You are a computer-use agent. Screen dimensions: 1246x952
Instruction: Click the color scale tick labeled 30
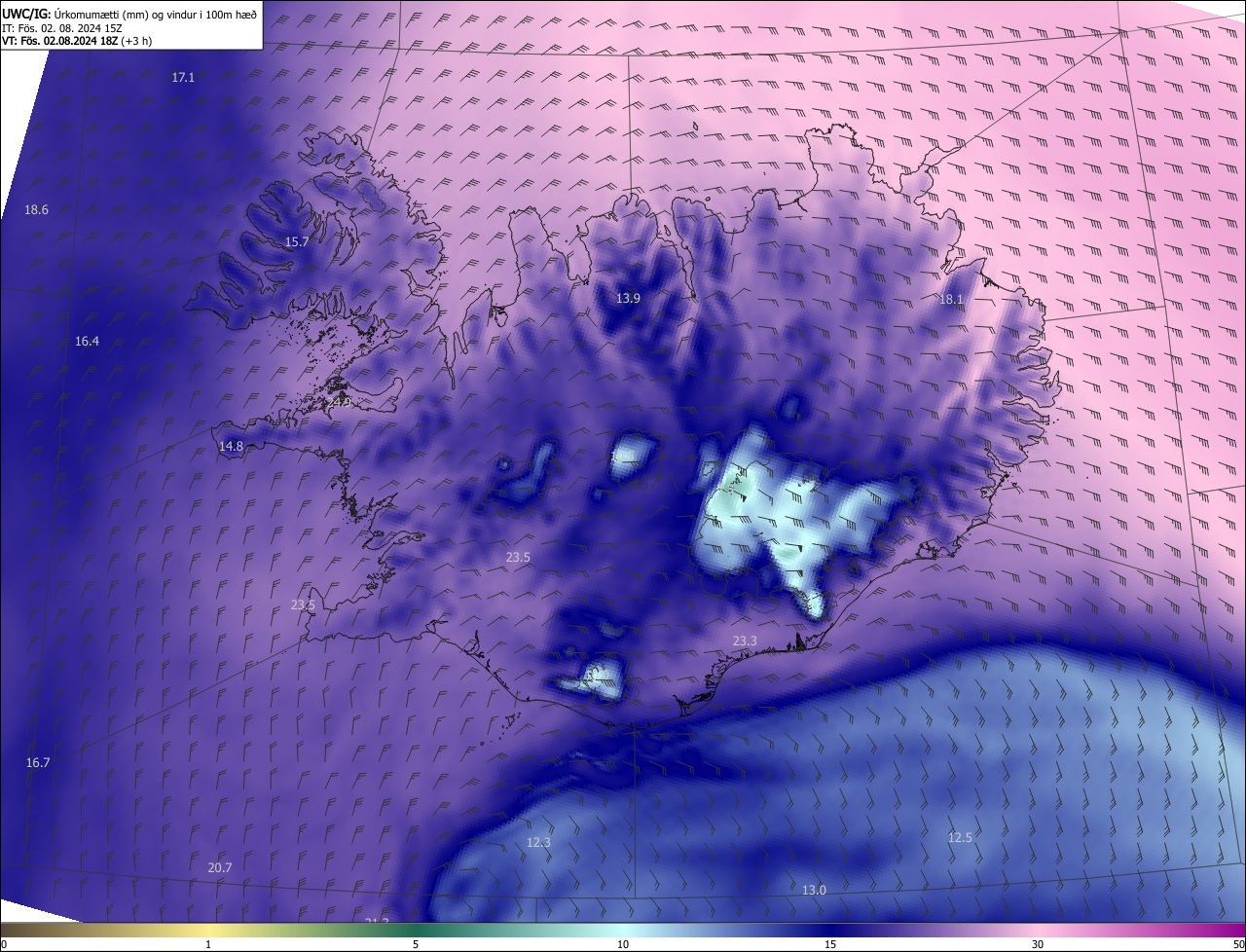click(1038, 945)
